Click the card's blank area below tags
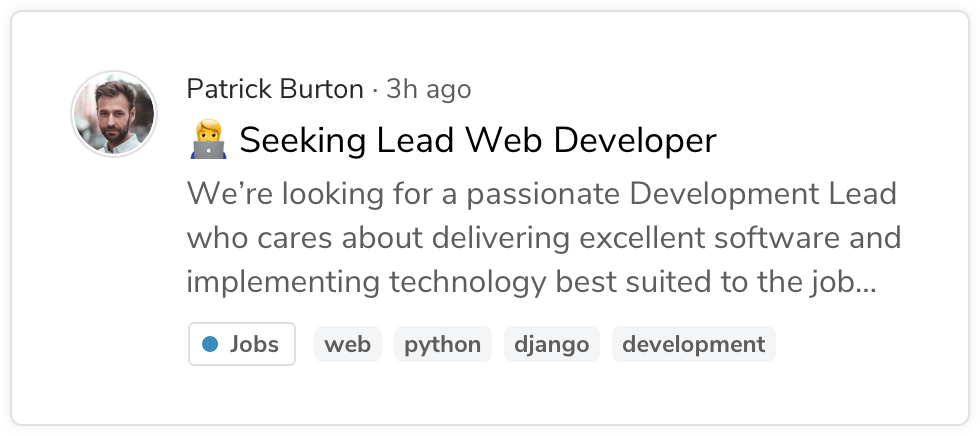980x436 pixels. click(x=490, y=395)
